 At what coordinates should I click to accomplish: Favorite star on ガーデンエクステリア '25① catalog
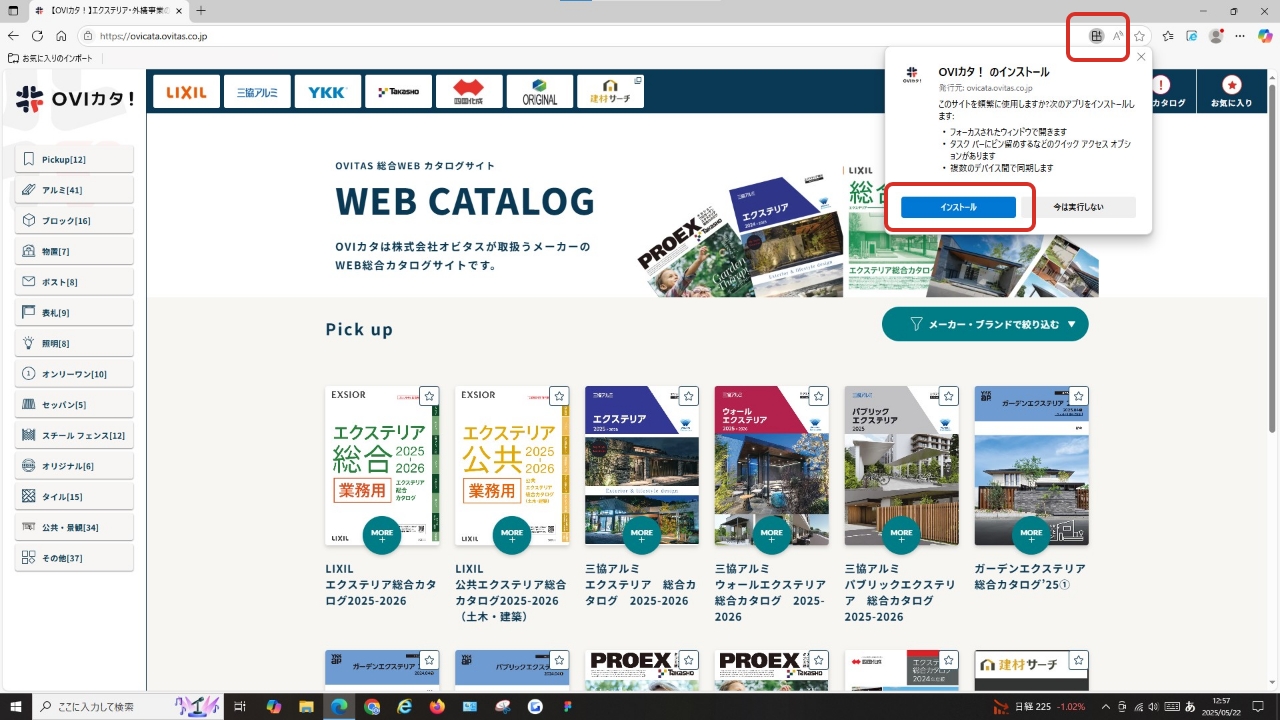1078,396
